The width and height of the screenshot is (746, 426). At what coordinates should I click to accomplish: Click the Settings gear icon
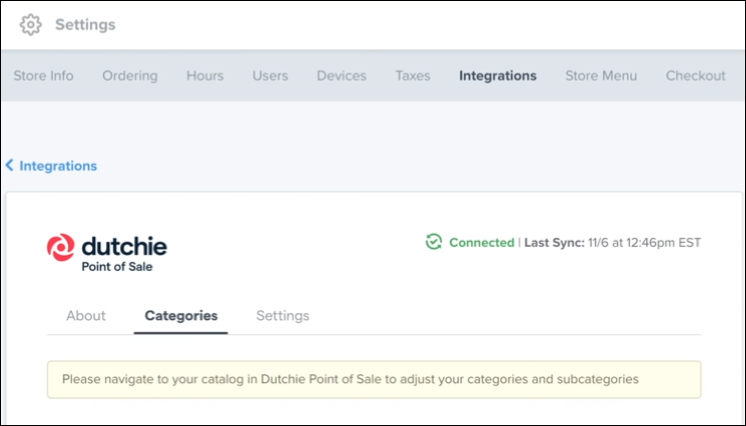31,24
